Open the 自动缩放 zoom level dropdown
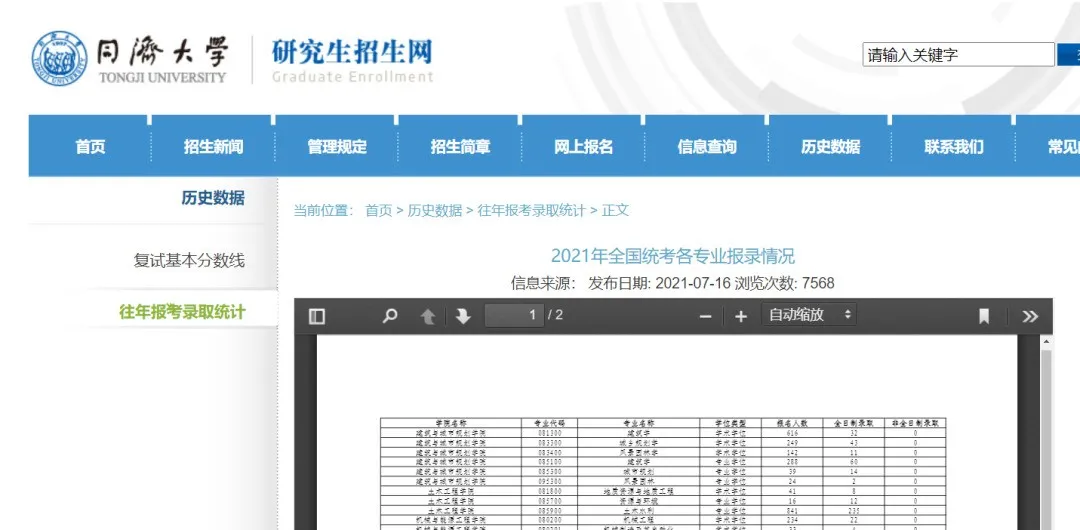1080x530 pixels. (809, 316)
